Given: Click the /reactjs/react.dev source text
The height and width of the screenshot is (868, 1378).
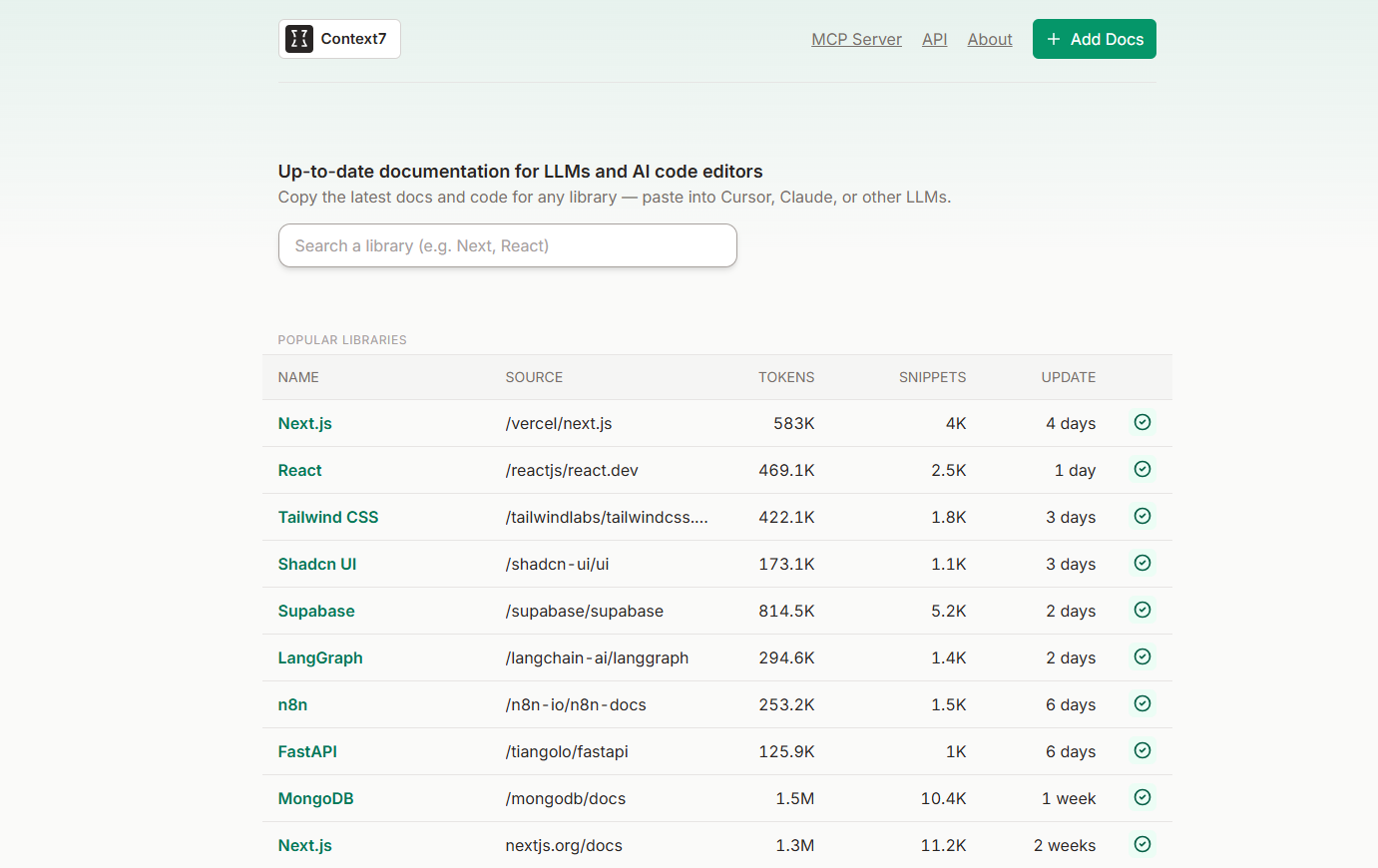Looking at the screenshot, I should tap(572, 470).
